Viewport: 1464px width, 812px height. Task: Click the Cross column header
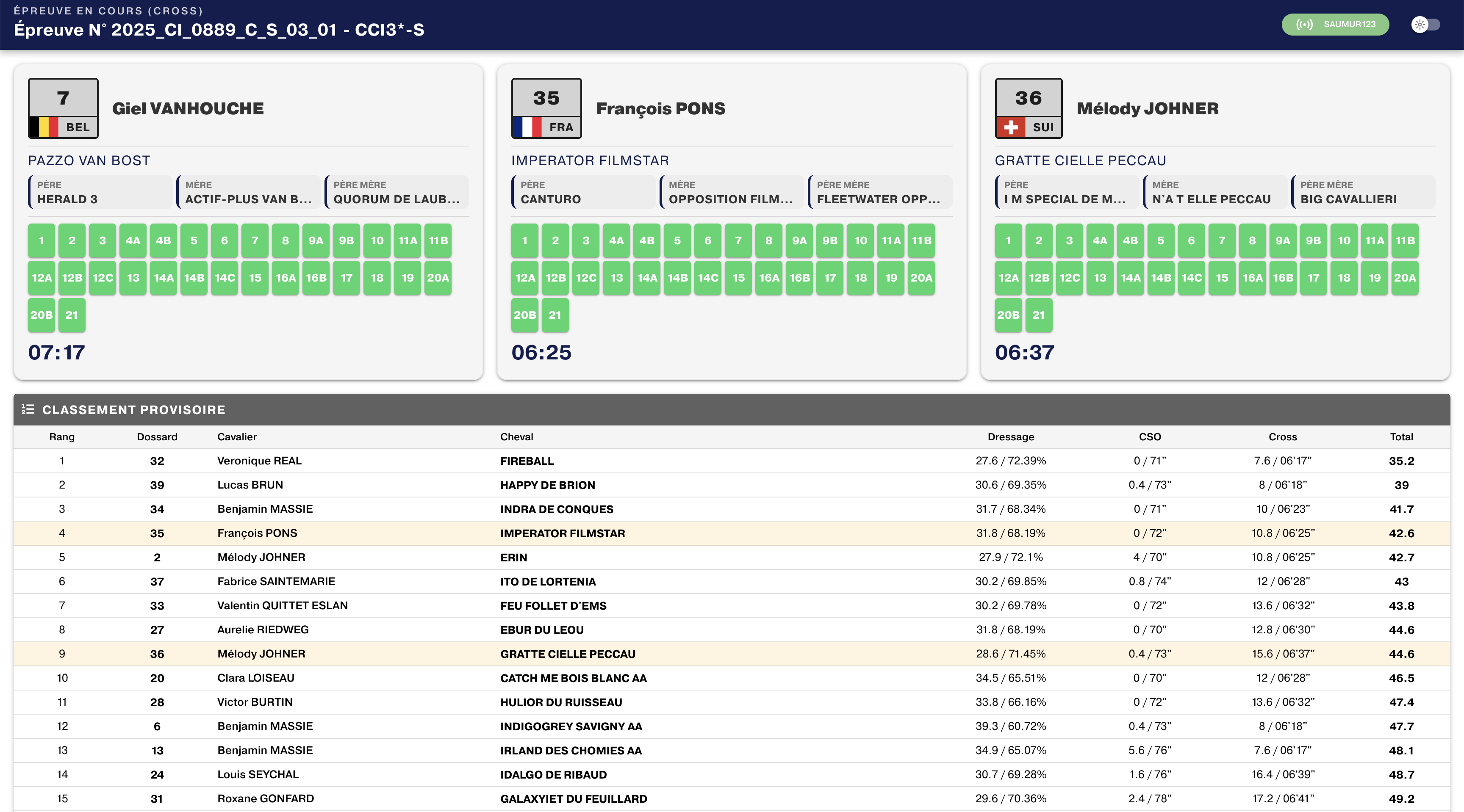(1282, 436)
